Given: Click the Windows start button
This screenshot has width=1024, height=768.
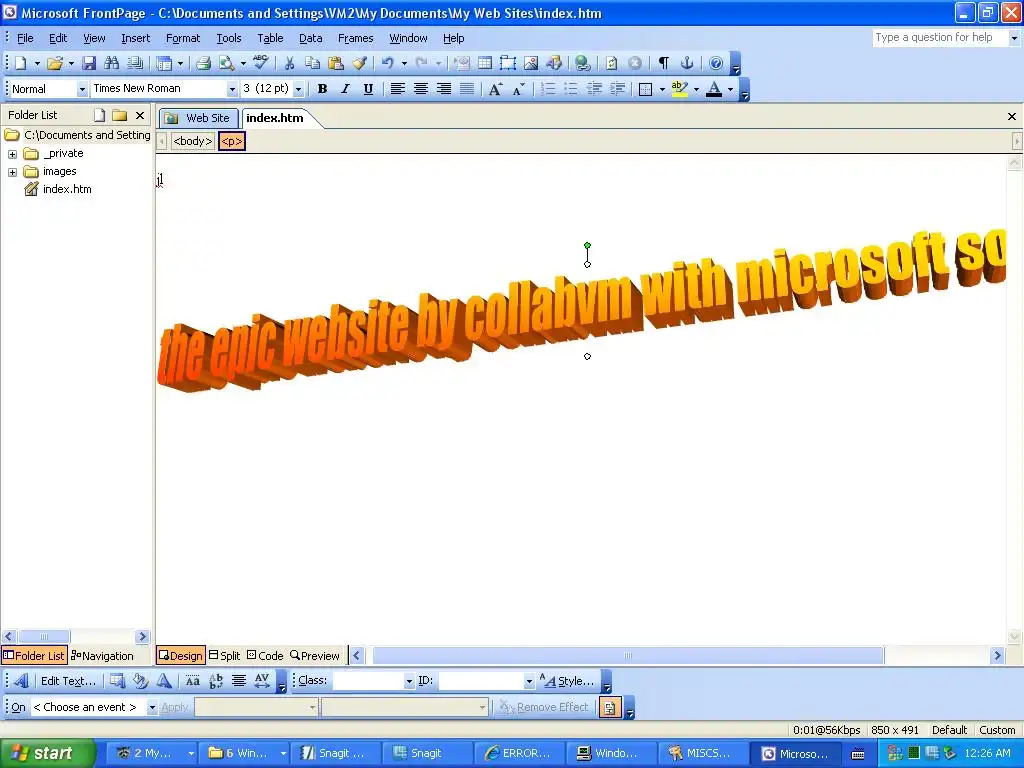Looking at the screenshot, I should tap(48, 754).
